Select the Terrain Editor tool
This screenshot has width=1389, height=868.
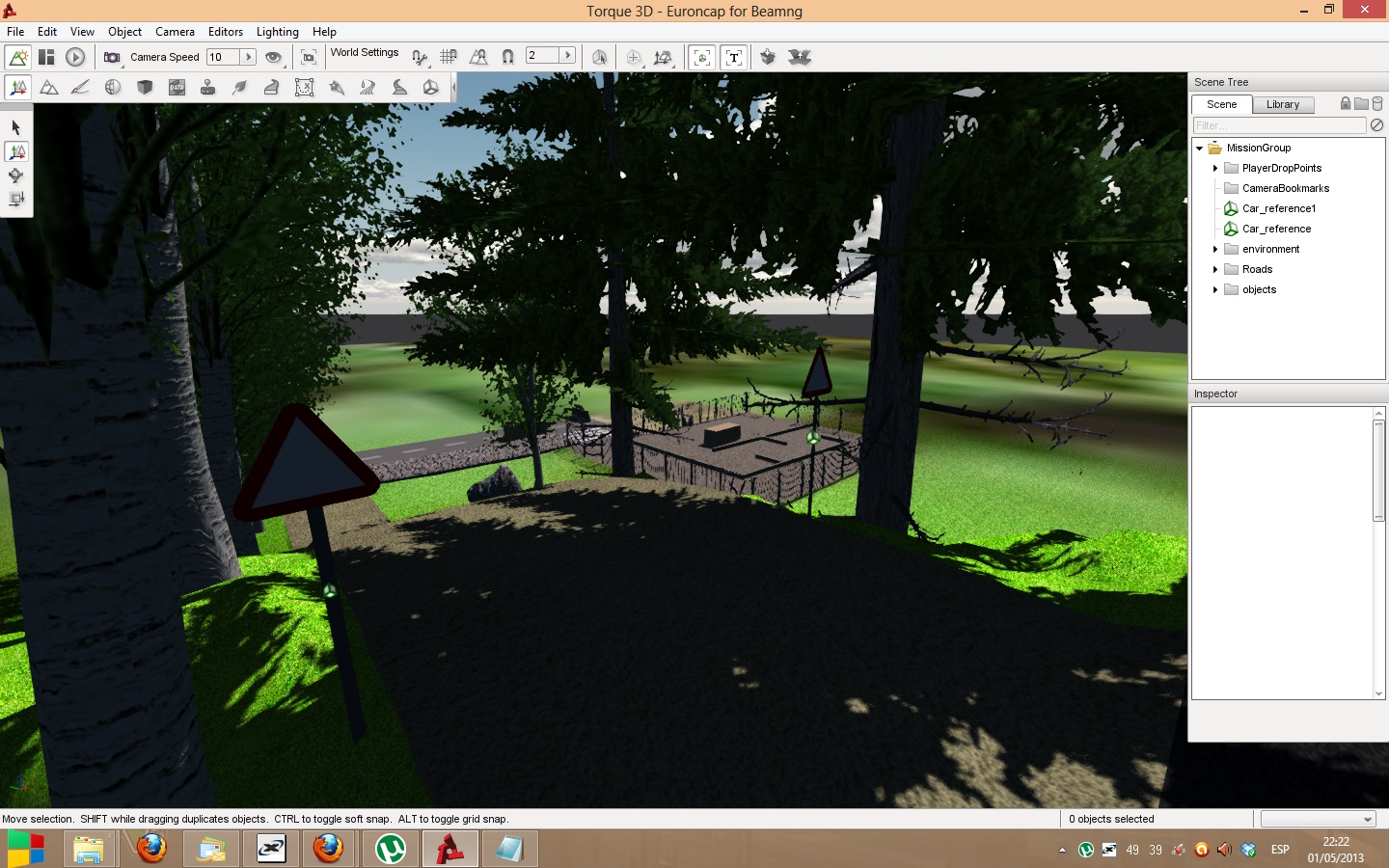(49, 88)
